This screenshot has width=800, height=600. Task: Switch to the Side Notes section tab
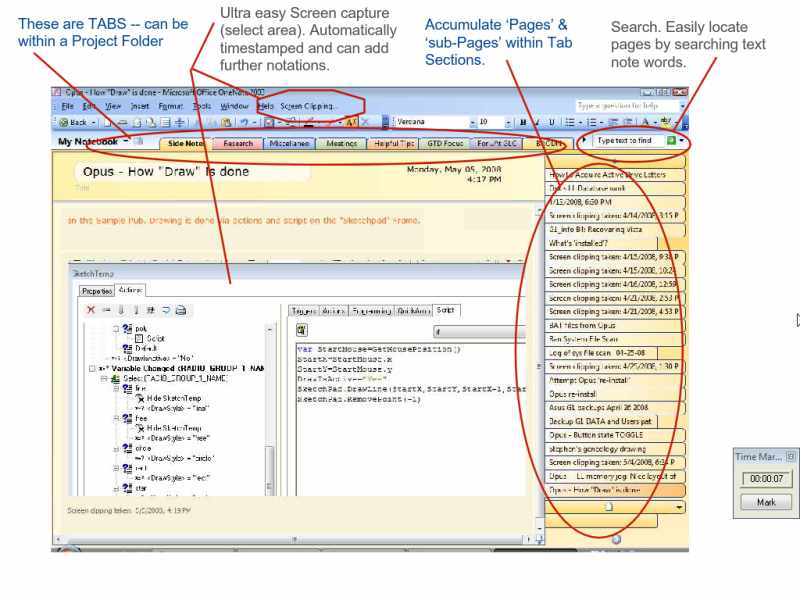click(185, 144)
